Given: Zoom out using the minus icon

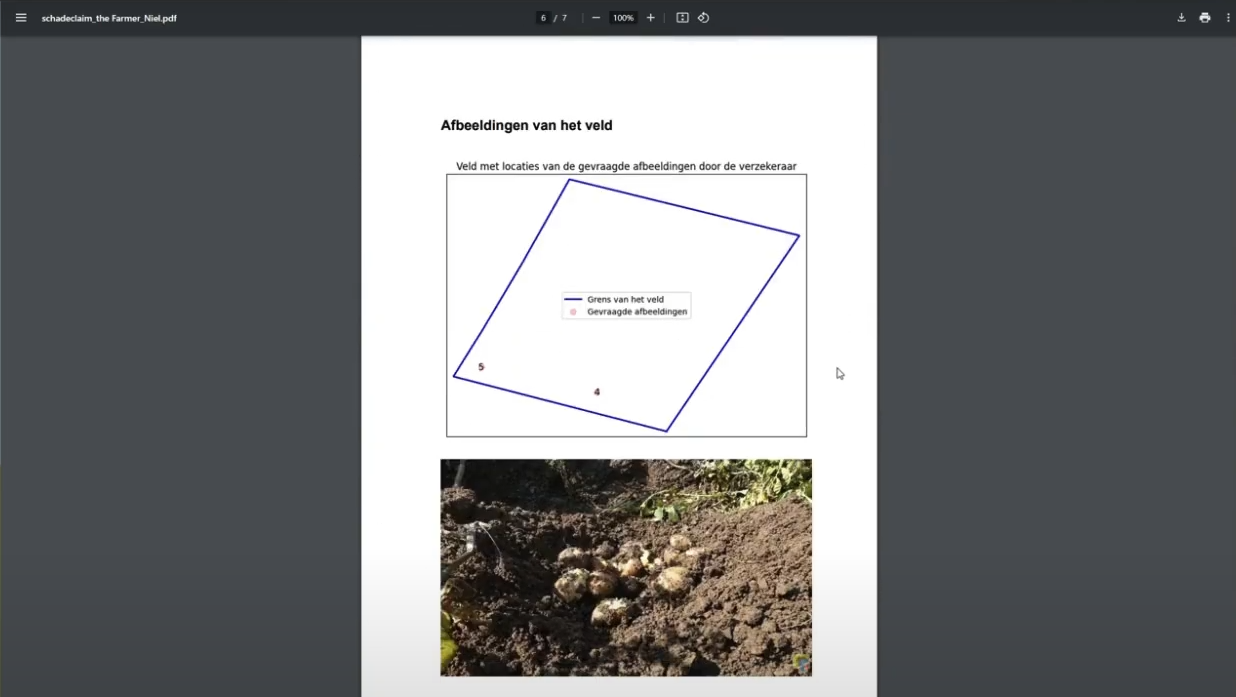Looking at the screenshot, I should [595, 17].
